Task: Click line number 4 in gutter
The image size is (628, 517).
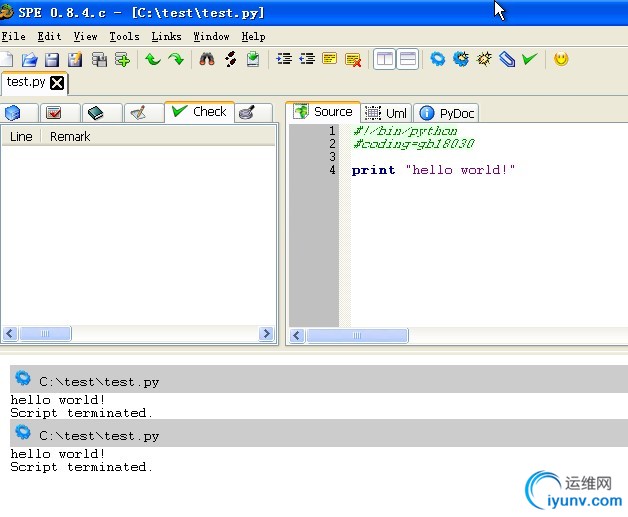Action: click(332, 170)
